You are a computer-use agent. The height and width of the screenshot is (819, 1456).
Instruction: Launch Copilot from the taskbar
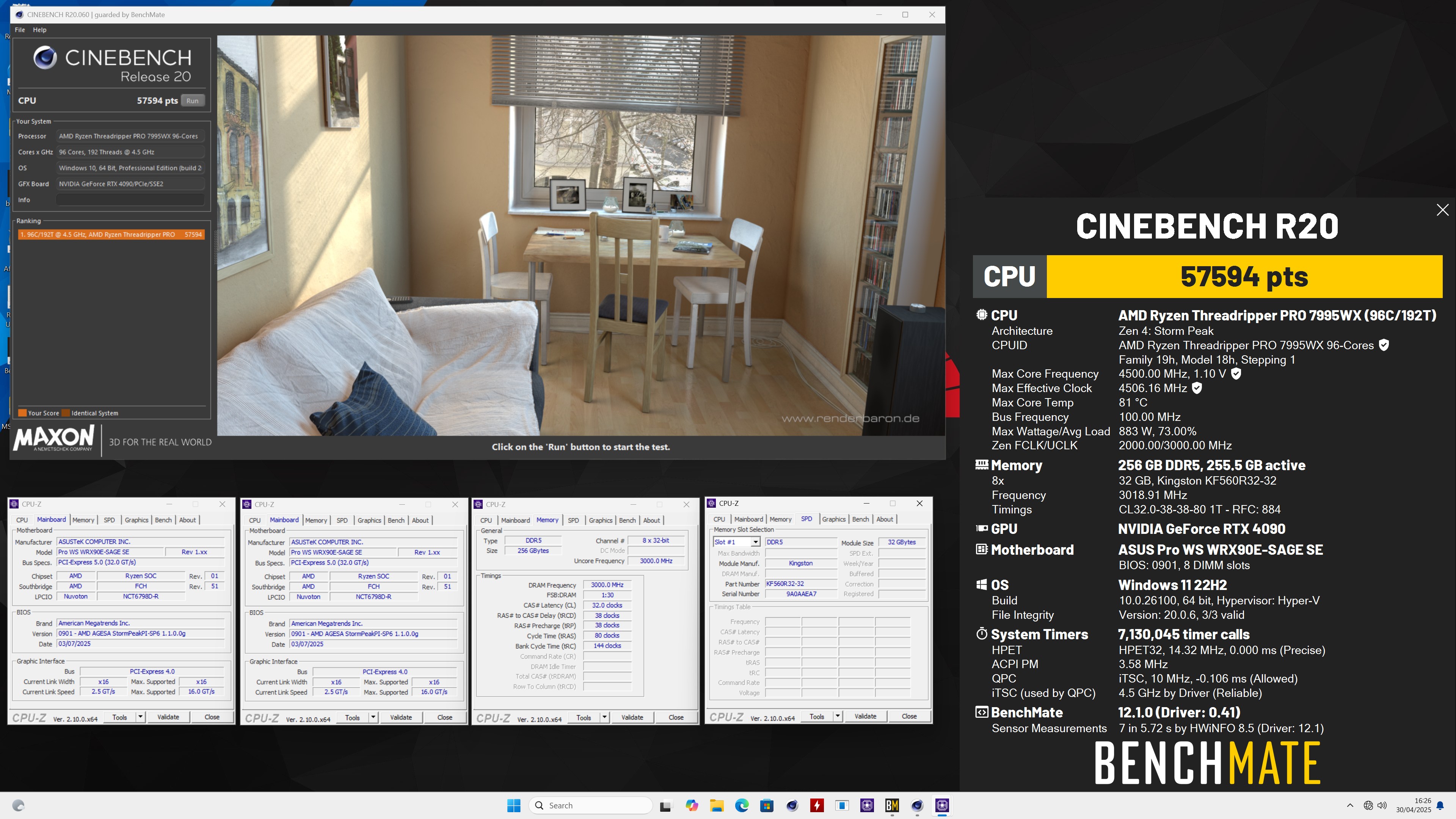(x=691, y=805)
